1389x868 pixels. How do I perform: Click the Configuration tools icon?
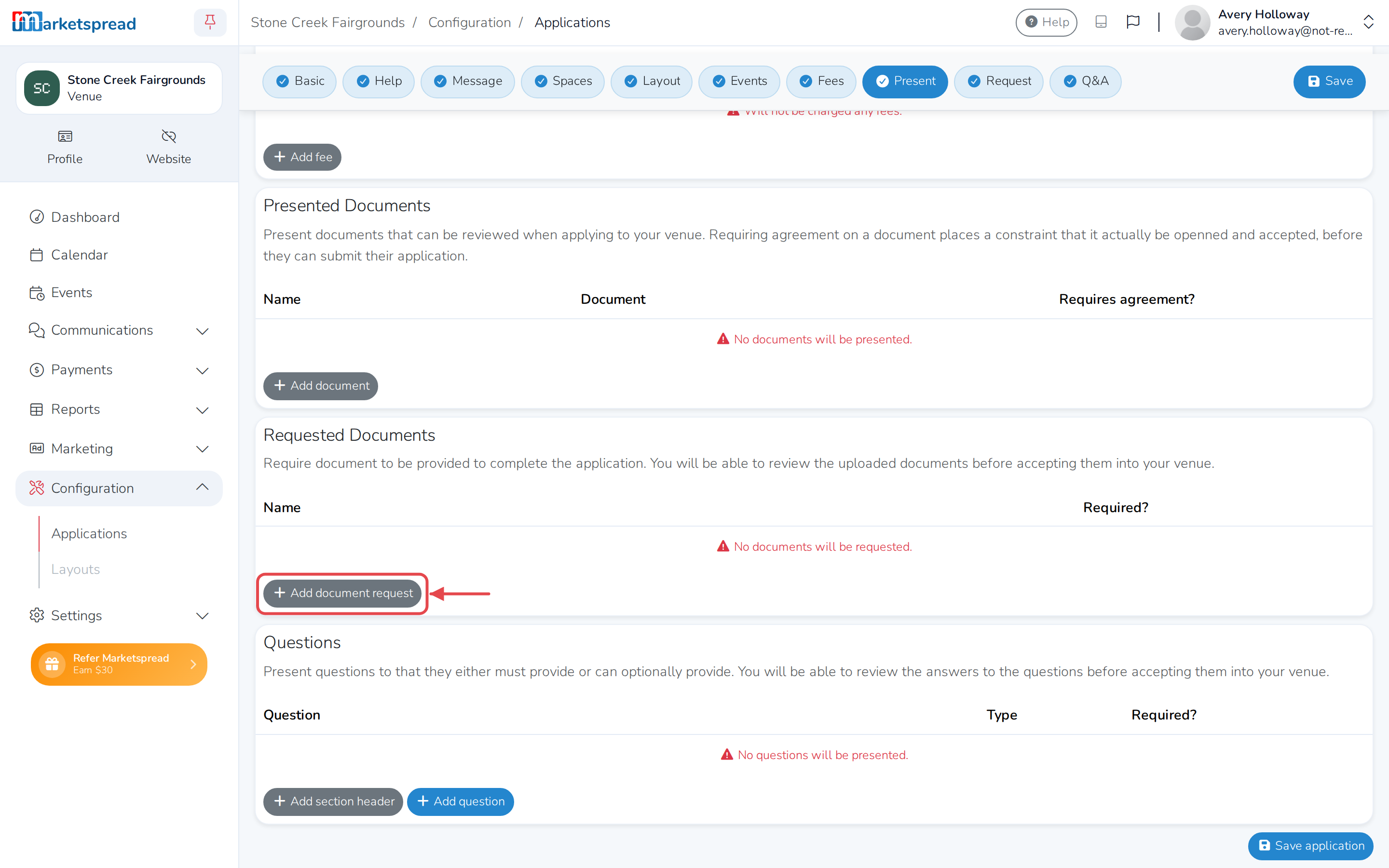37,488
